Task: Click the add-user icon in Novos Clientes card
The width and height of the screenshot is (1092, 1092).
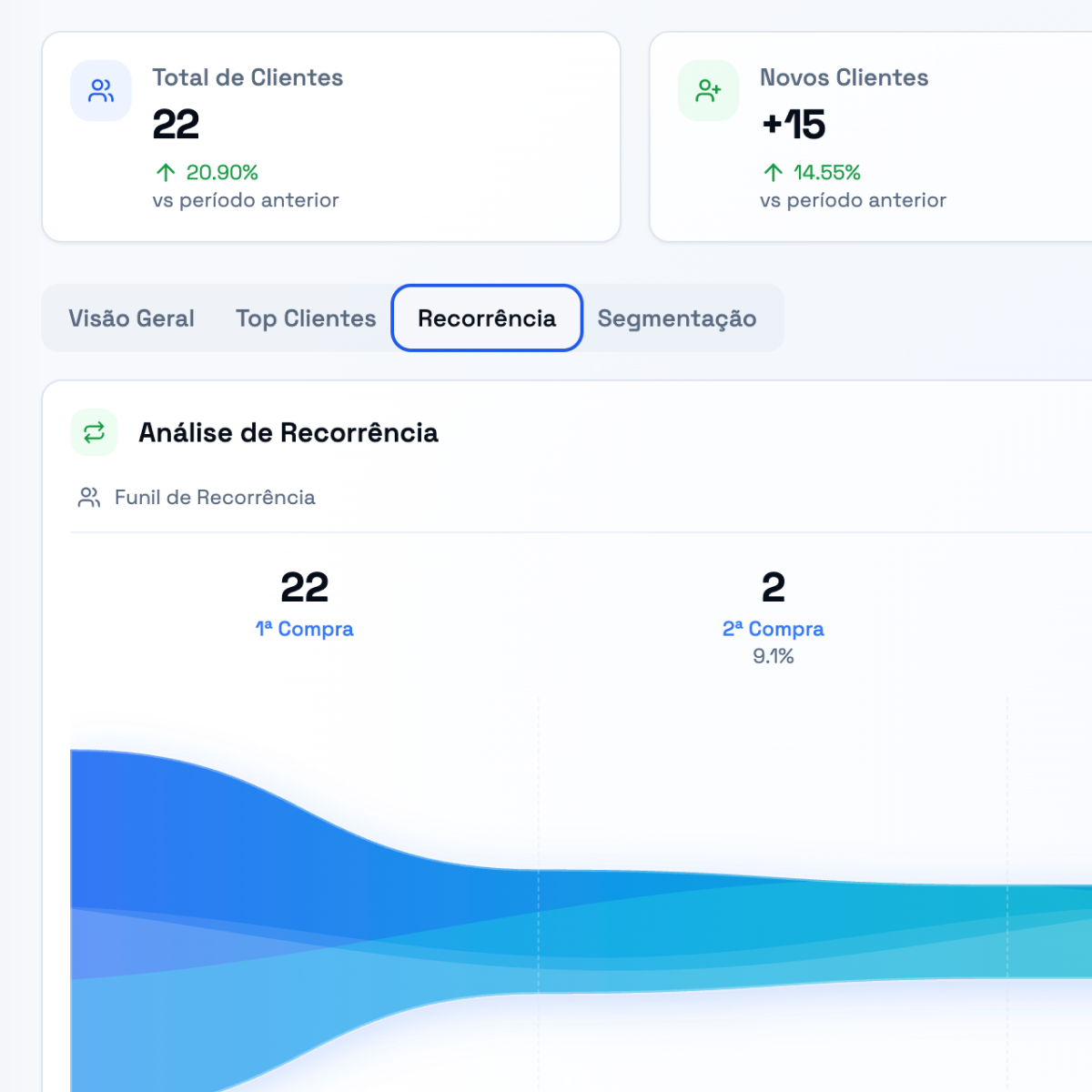Action: coord(708,91)
